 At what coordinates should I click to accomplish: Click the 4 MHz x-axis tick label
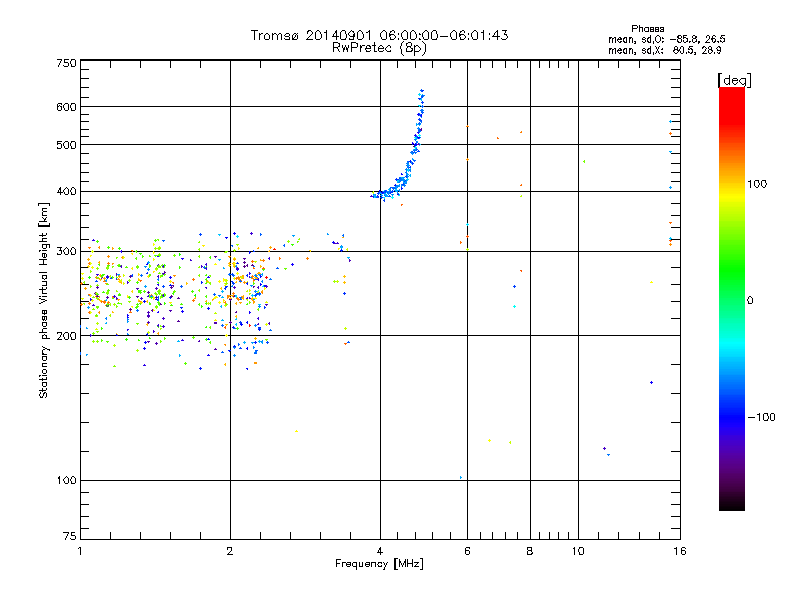click(380, 551)
